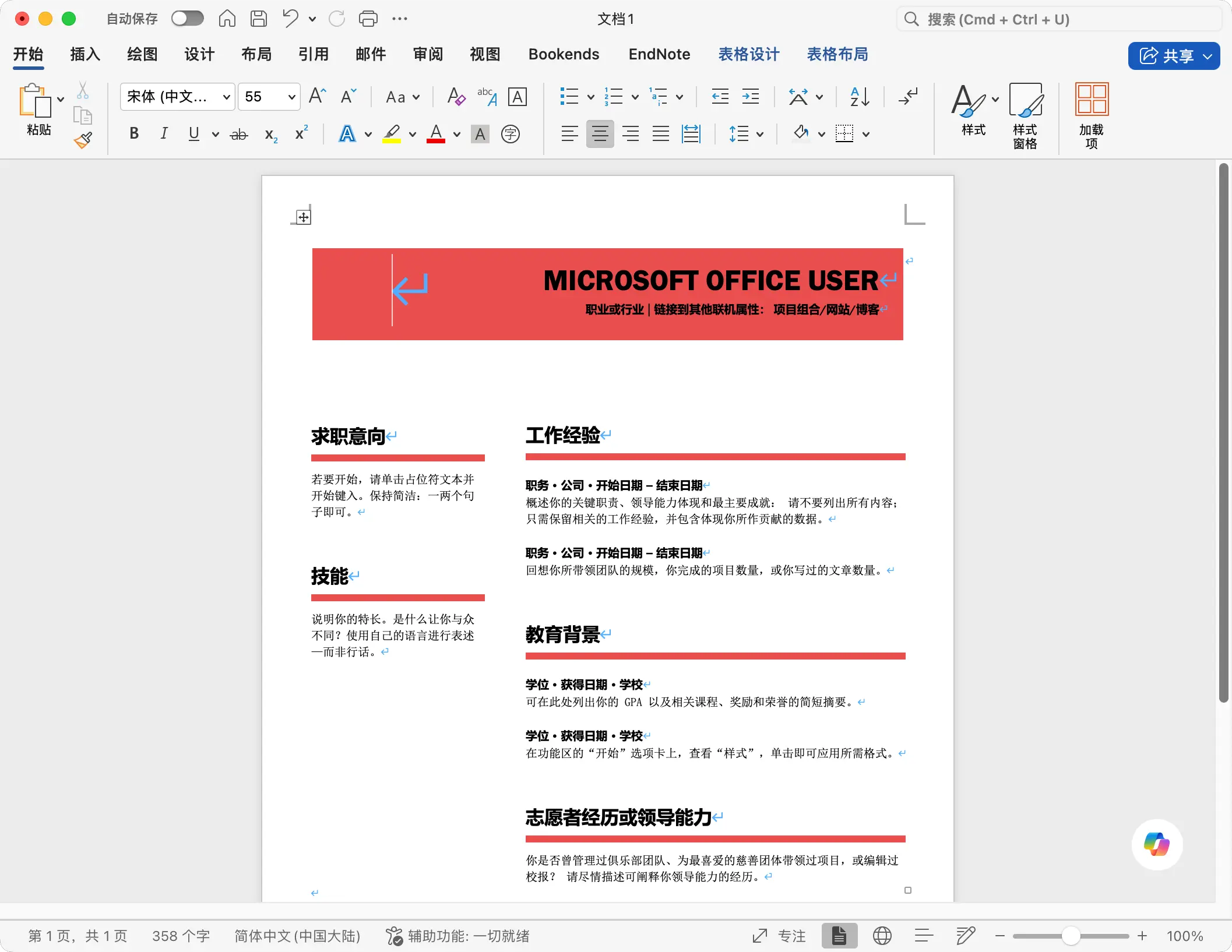Toggle the AutoSave switch
Viewport: 1232px width, 952px height.
(x=188, y=19)
